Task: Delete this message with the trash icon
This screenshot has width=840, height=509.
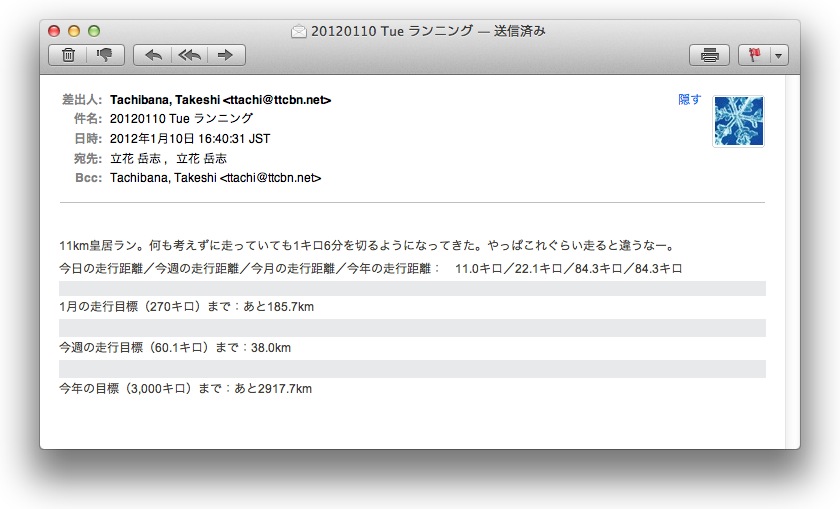Action: [x=68, y=55]
